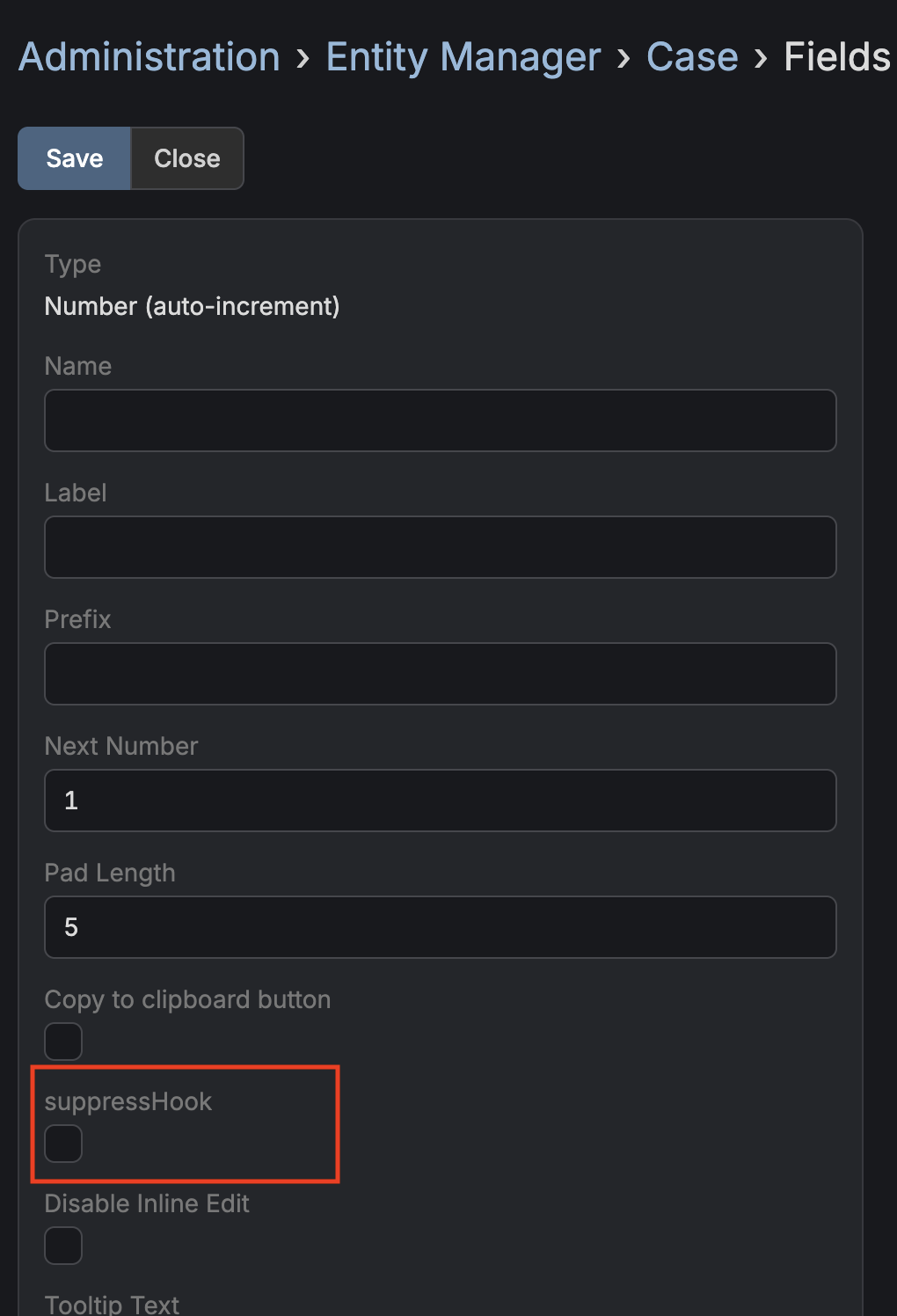Click the Fields breadcrumb text
The width and height of the screenshot is (897, 1316).
click(836, 57)
